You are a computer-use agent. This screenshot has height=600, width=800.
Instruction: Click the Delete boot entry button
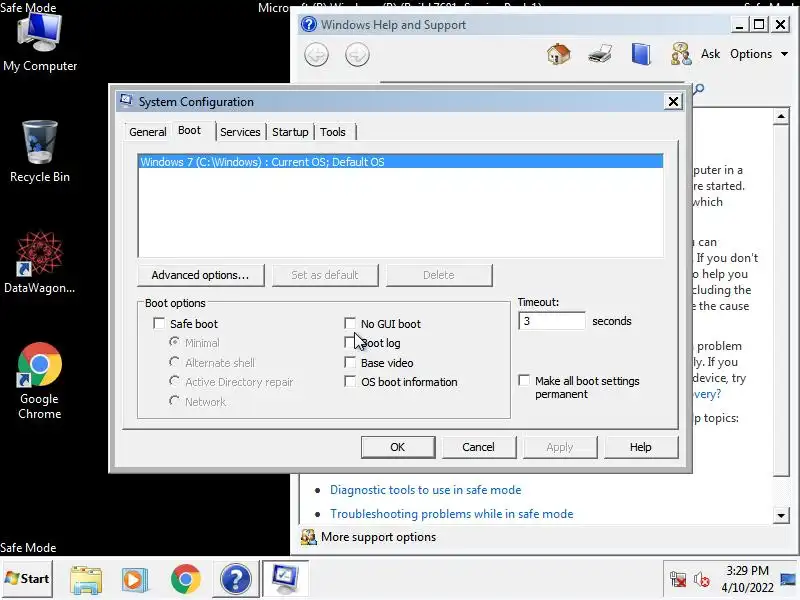click(x=439, y=275)
